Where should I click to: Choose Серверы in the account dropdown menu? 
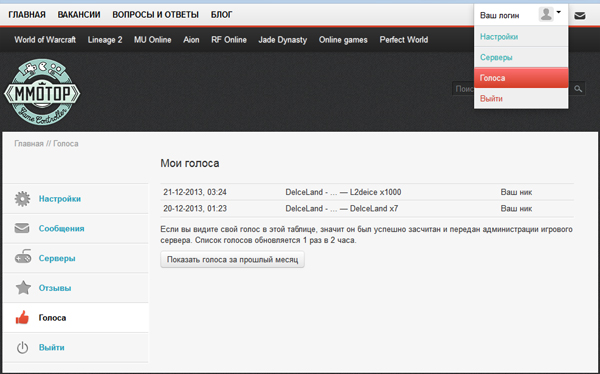pyautogui.click(x=521, y=57)
